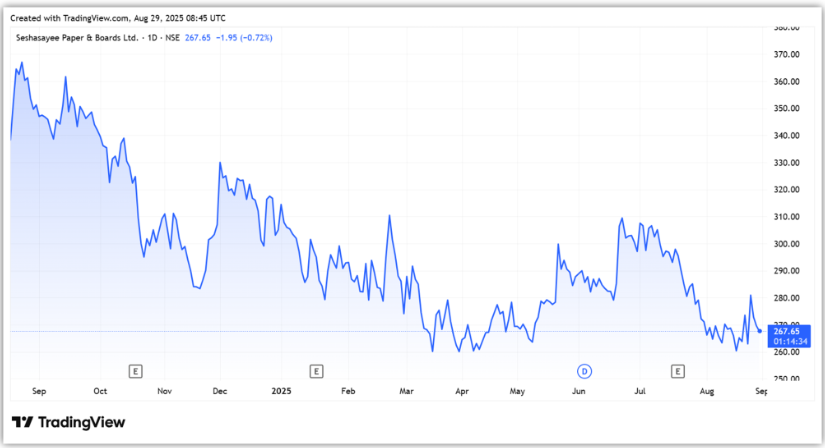Screen dimensions: 825x448
Task: Click the −1.95 (−0.72%) change value
Action: click(244, 37)
